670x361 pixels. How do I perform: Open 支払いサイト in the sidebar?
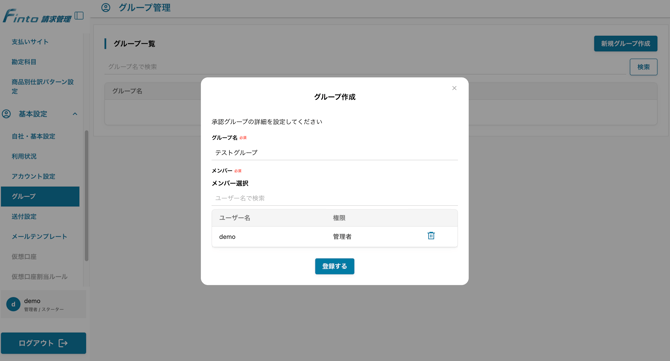coord(30,42)
